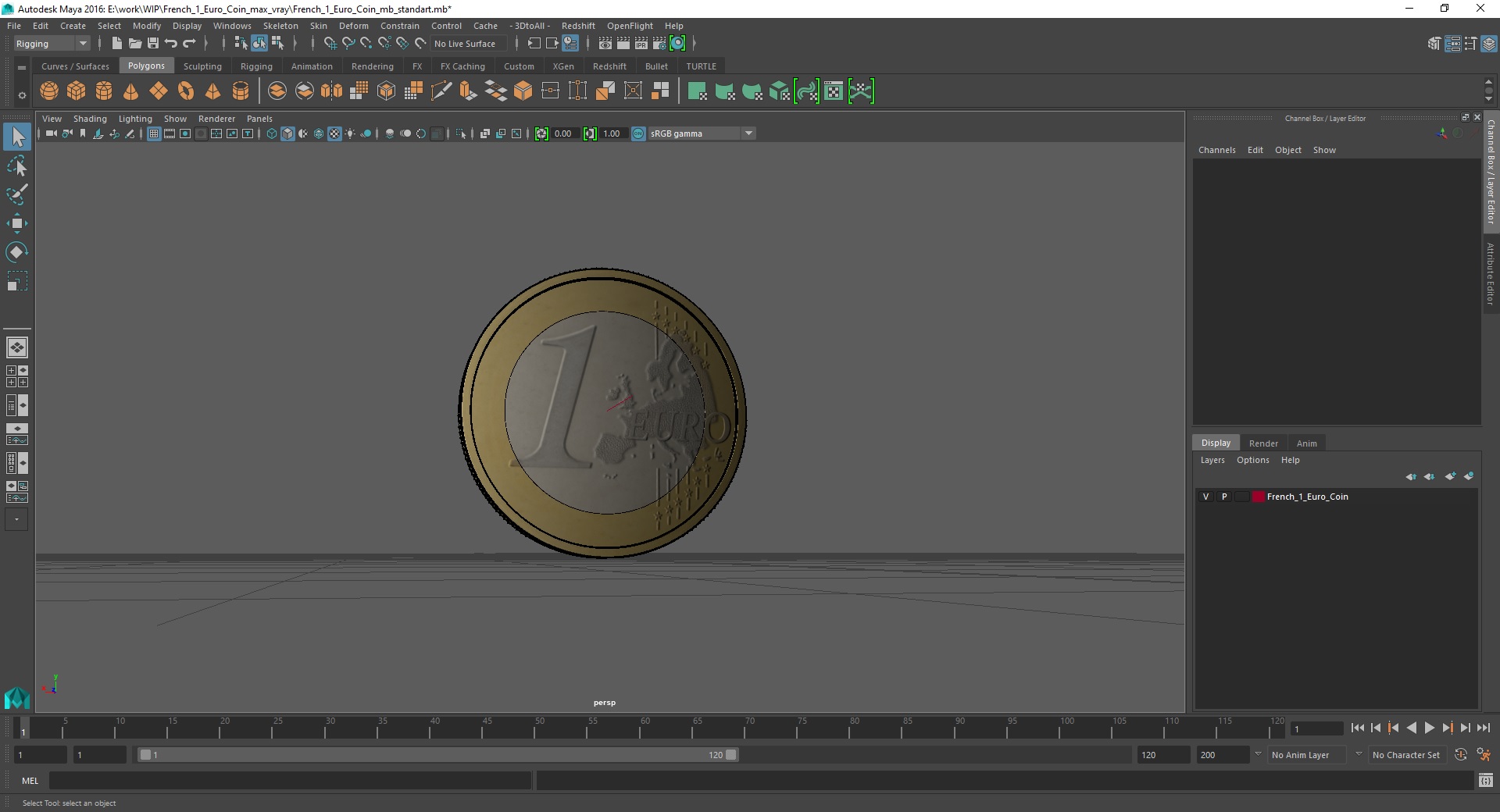Select the Lasso Select tool
The height and width of the screenshot is (812, 1500).
click(17, 166)
